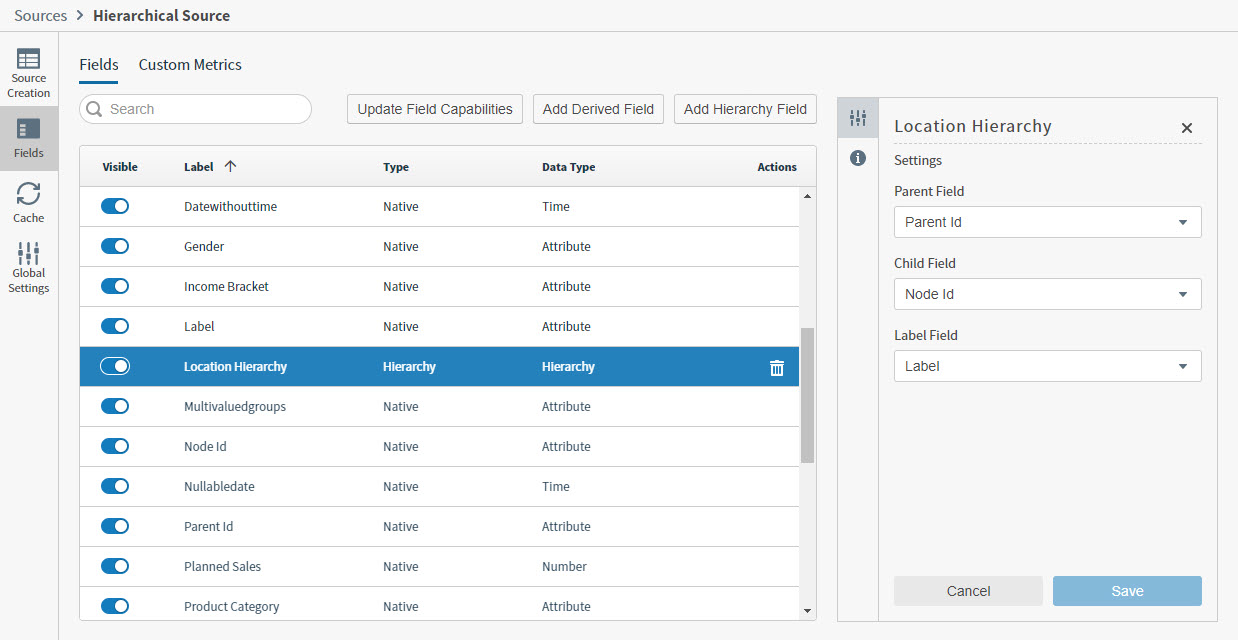This screenshot has height=640, width=1238.
Task: Open the Cache panel
Action: point(28,203)
